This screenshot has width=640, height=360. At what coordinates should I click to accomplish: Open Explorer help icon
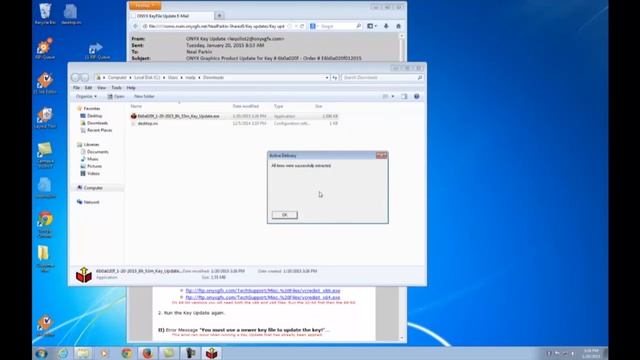tap(416, 97)
